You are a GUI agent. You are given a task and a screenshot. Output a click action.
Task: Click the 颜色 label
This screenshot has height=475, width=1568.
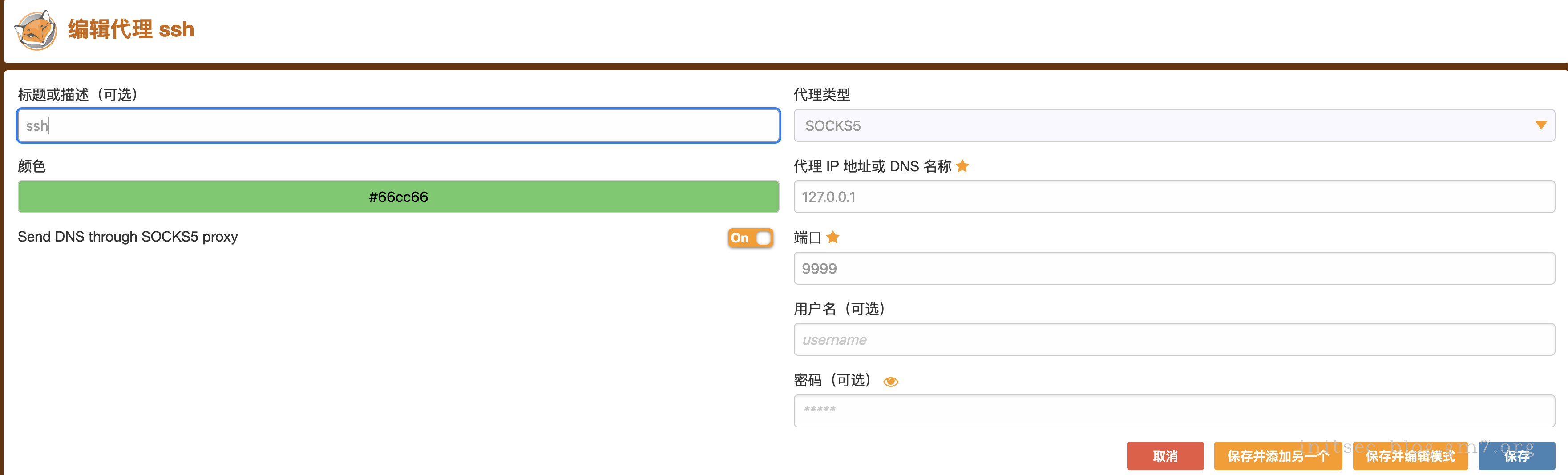tap(32, 166)
